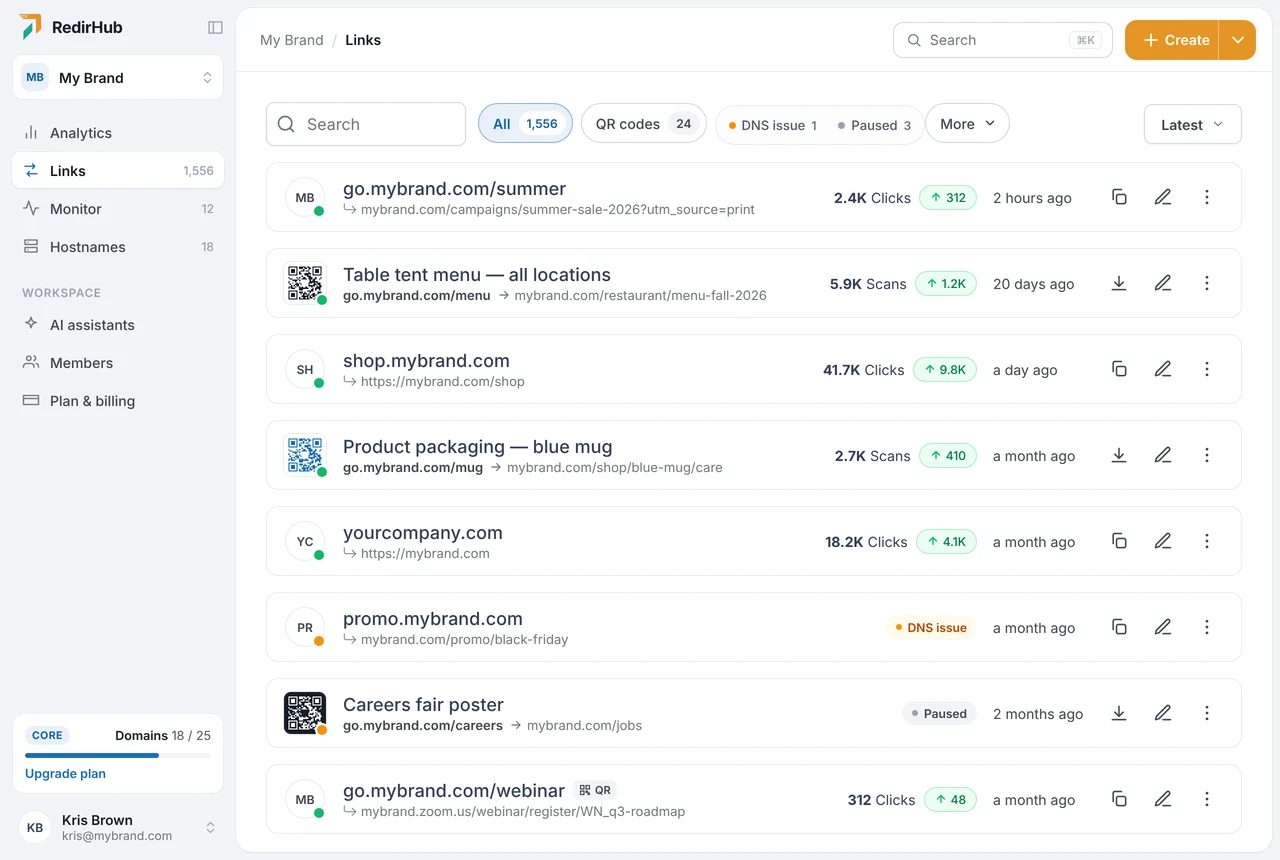
Task: Copy the promo.mybrand.com link
Action: (1119, 627)
